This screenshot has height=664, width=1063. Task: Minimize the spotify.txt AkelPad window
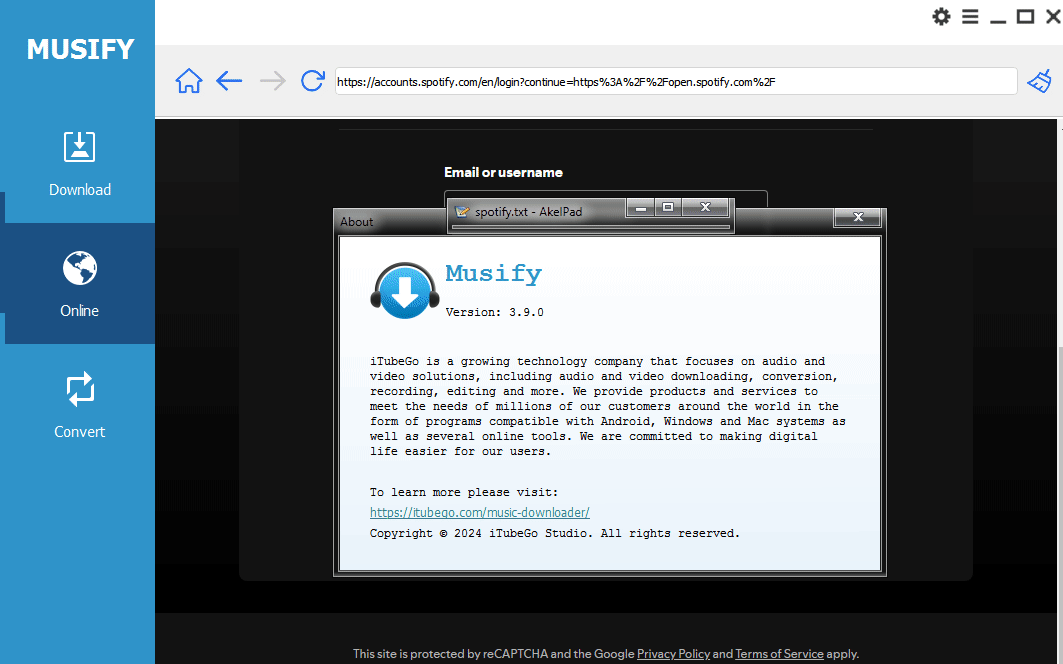(640, 208)
